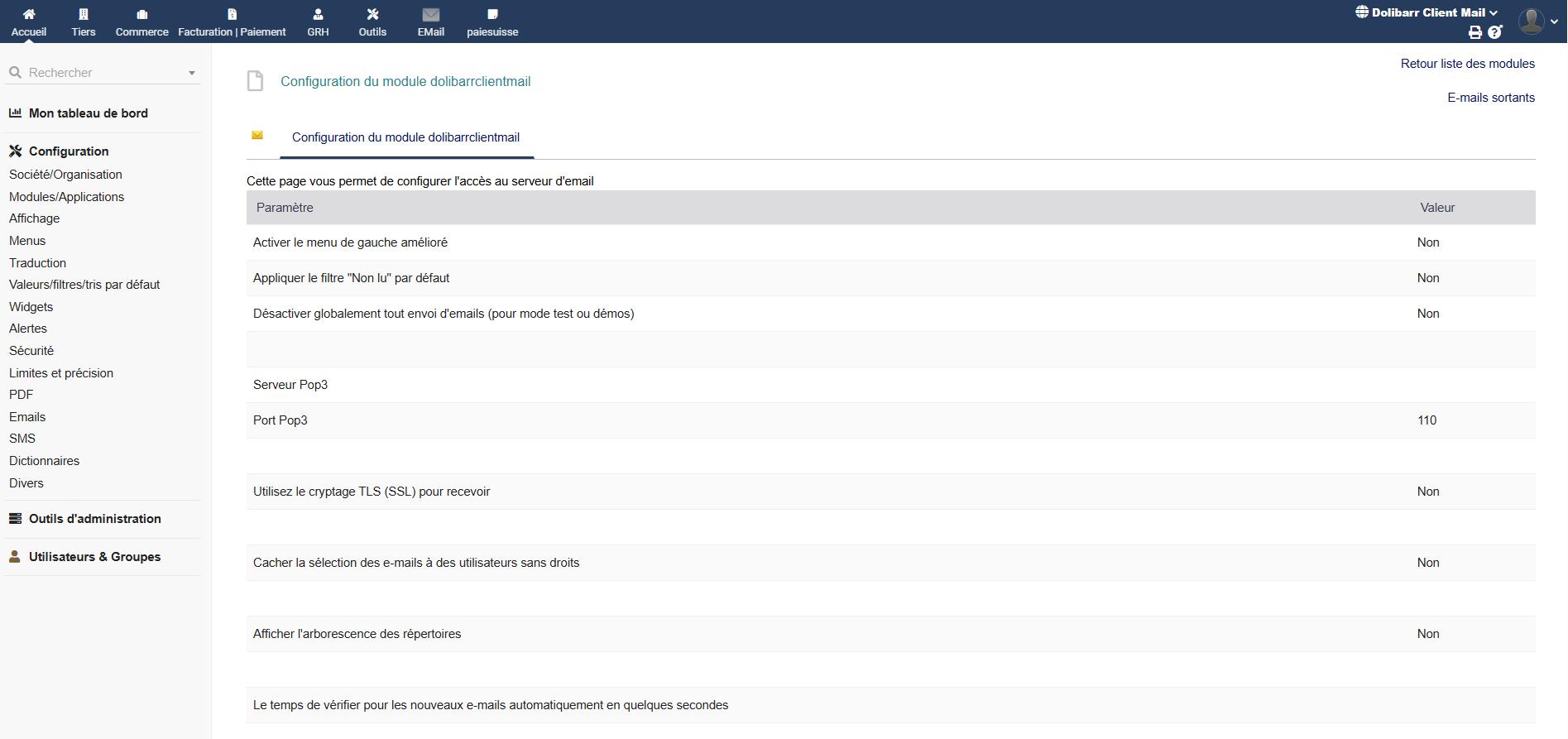Screen dimensions: 1568x739
Task: Click the print page icon
Action: pyautogui.click(x=1474, y=32)
